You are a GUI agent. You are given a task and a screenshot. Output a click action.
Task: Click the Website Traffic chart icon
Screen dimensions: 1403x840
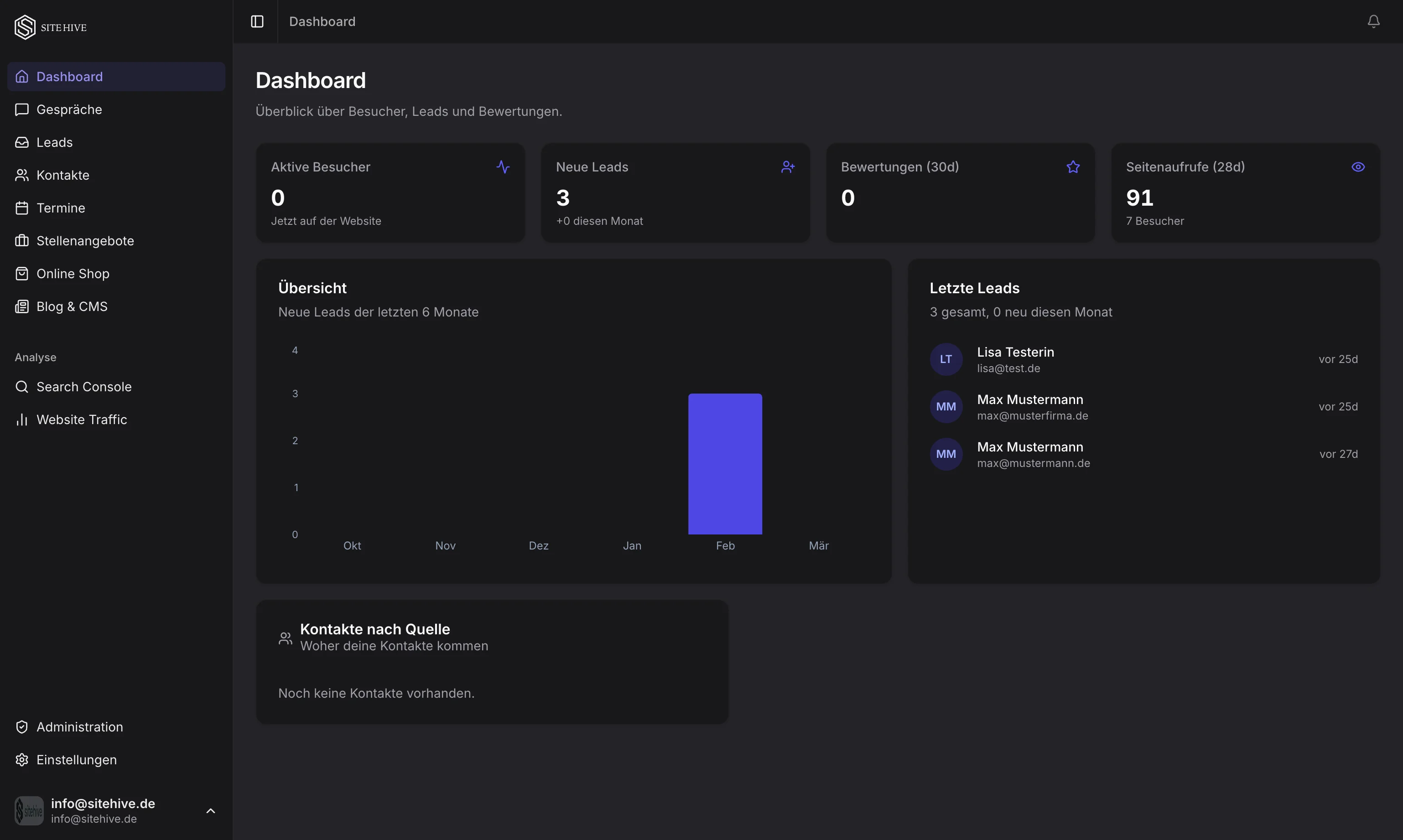coord(21,420)
